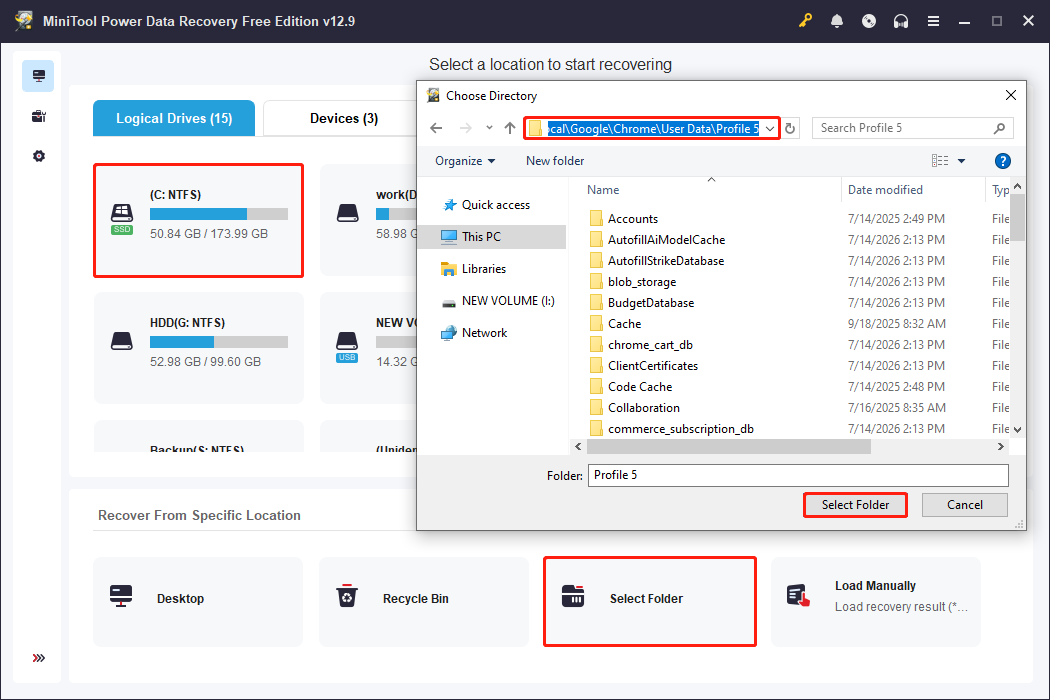
Task: Switch to Devices (3) tab
Action: pos(344,119)
